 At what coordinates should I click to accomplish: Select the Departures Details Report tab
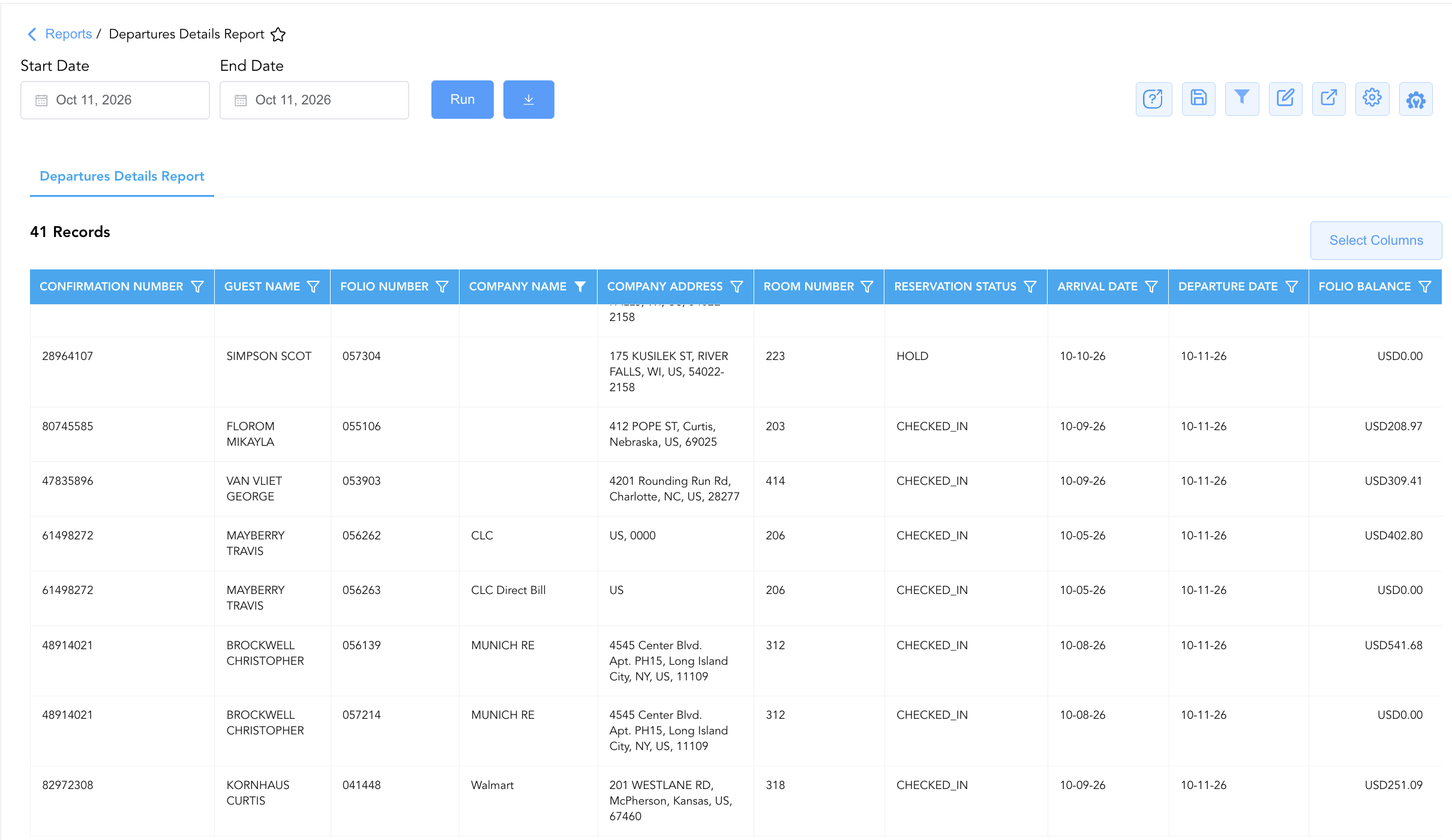click(122, 176)
